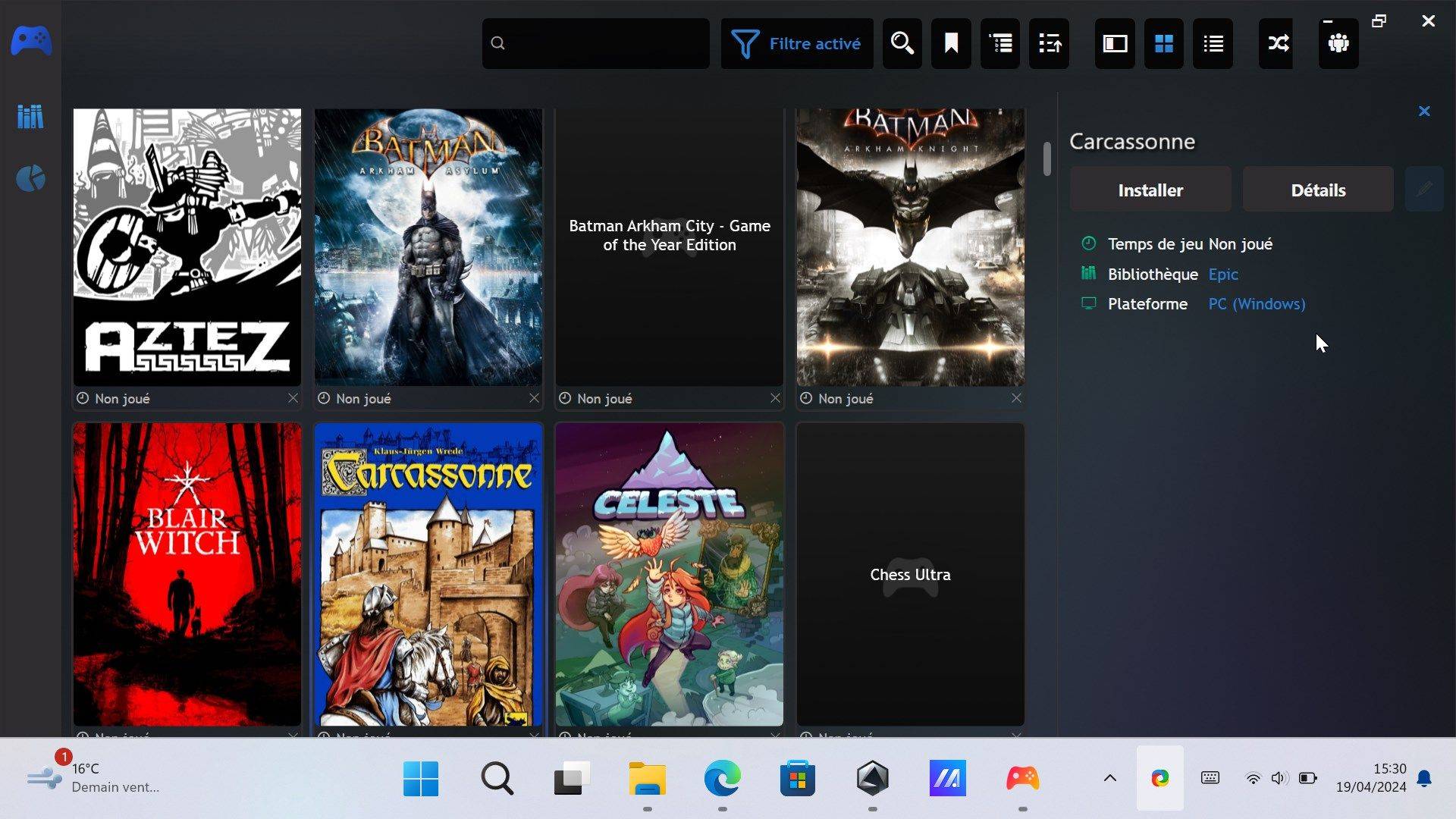Open the grouping options icon
Image resolution: width=1456 pixels, height=819 pixels.
[1000, 43]
